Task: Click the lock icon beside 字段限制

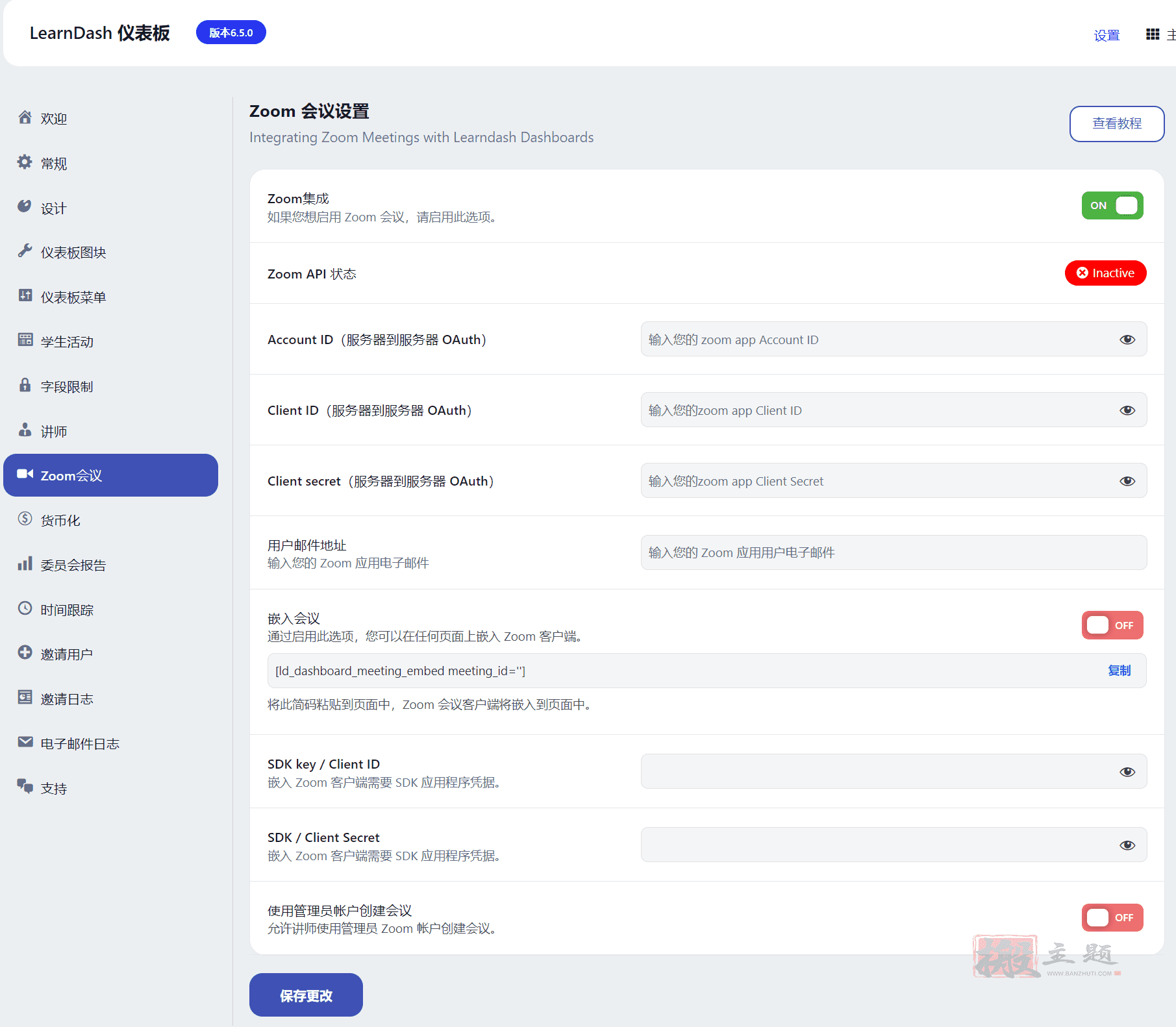Action: pos(25,385)
